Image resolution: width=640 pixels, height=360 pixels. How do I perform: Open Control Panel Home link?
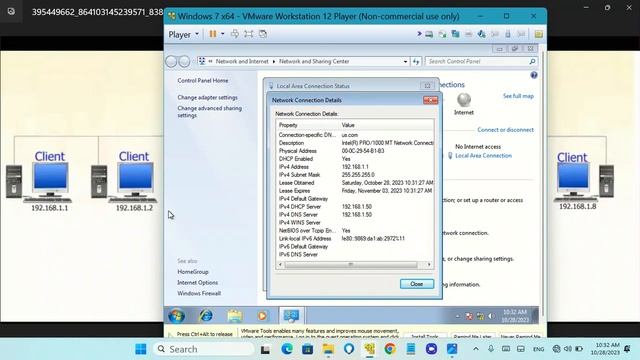click(202, 80)
